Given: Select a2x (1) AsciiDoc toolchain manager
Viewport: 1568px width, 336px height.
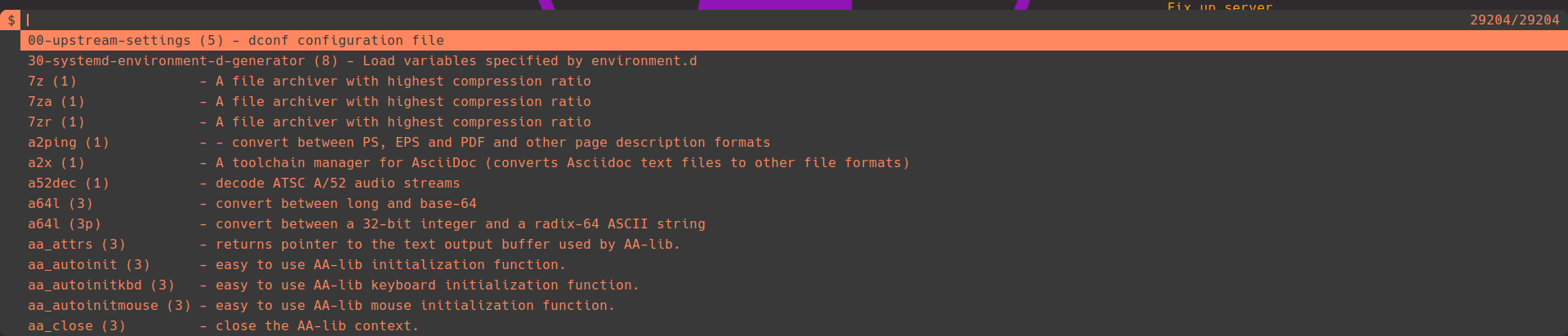Looking at the screenshot, I should click(468, 163).
